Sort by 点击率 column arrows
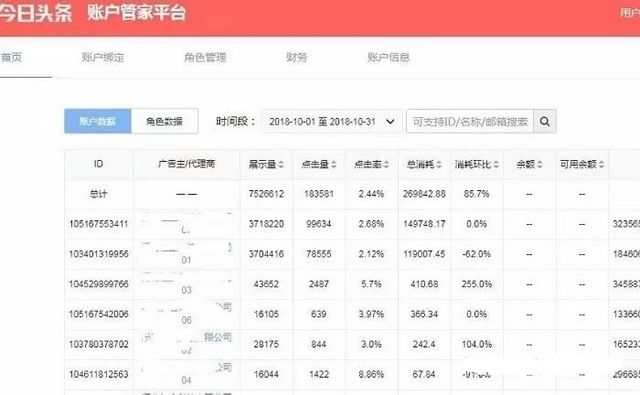Viewport: 640px width, 395px height. [x=387, y=164]
